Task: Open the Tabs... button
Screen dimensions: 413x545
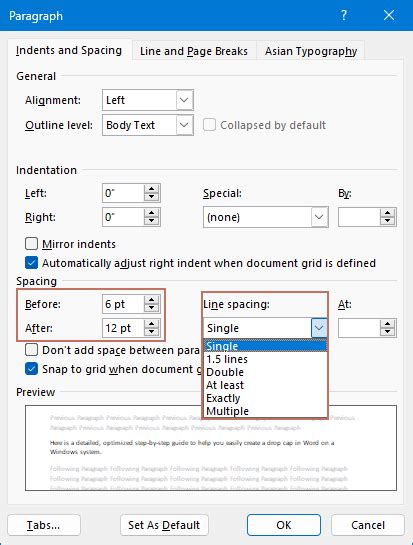Action: [44, 525]
